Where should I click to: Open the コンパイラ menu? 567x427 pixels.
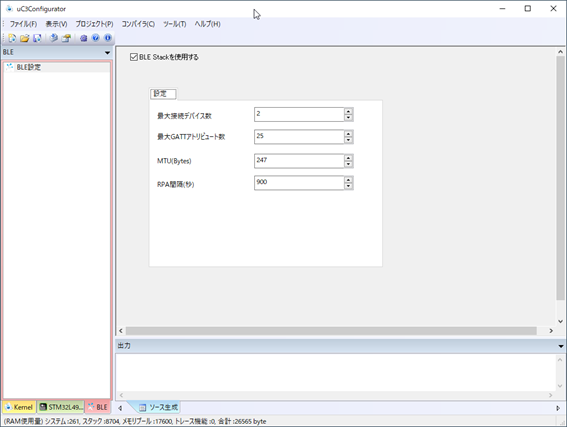pyautogui.click(x=138, y=24)
